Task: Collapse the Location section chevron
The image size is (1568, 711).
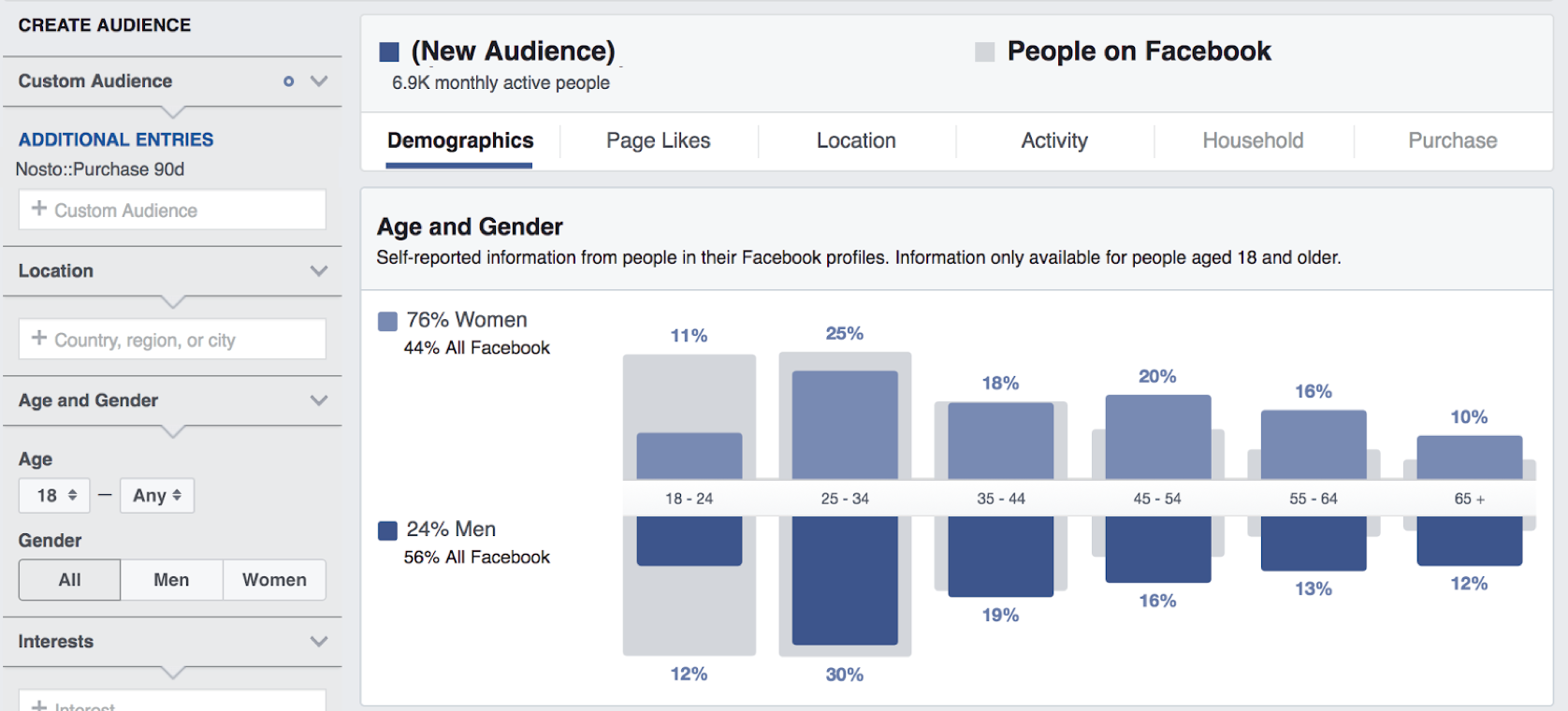Action: coord(319,271)
